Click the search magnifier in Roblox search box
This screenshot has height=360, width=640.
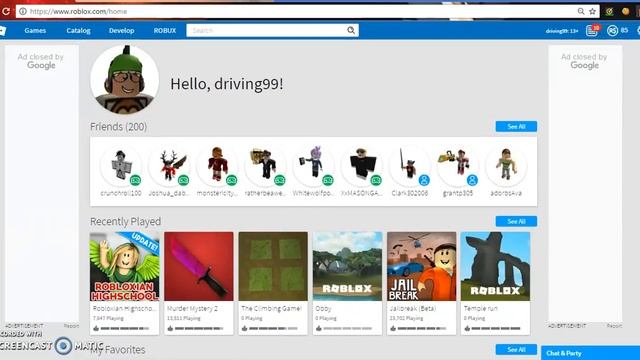click(351, 30)
